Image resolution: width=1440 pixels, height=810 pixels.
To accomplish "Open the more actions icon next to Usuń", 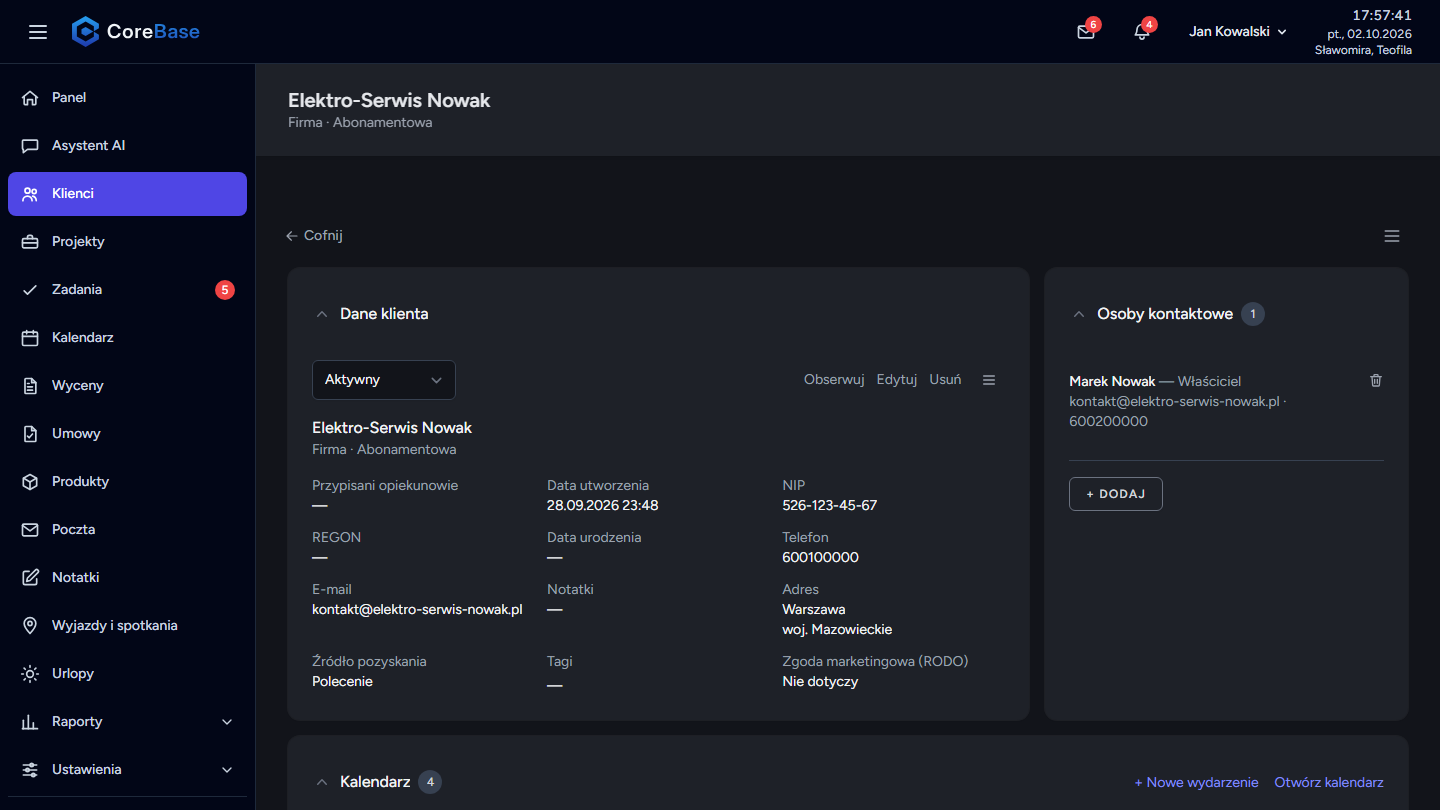I will 989,380.
